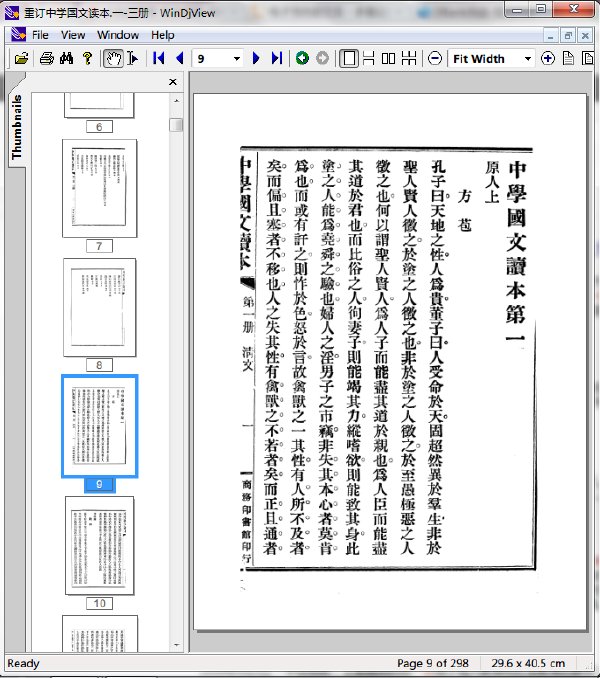Zoom out with the minus icon

pyautogui.click(x=435, y=58)
